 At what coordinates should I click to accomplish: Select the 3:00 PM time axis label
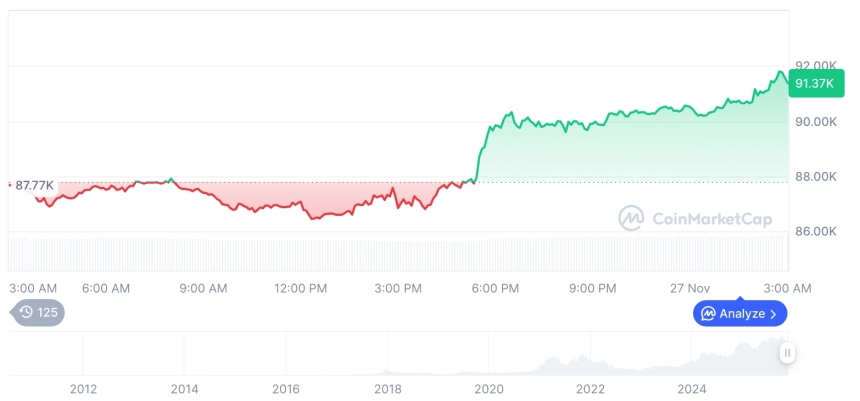pyautogui.click(x=398, y=288)
